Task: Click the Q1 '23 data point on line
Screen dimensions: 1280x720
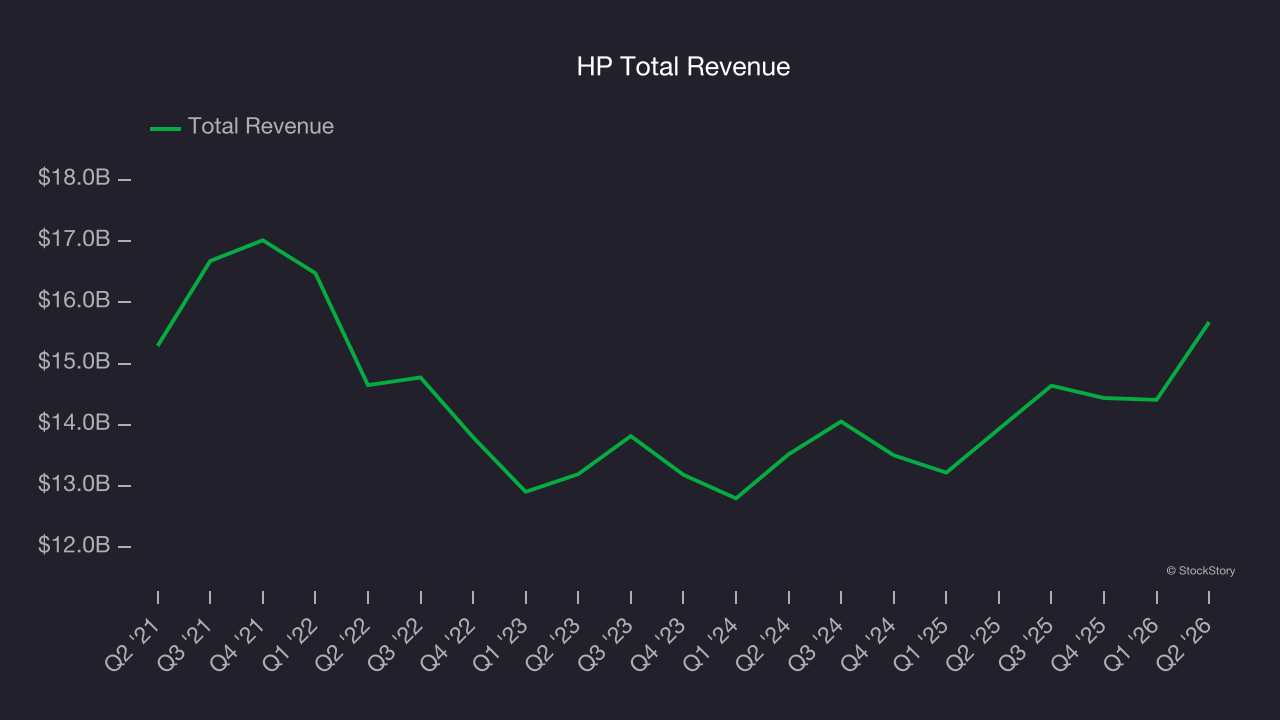Action: click(526, 492)
